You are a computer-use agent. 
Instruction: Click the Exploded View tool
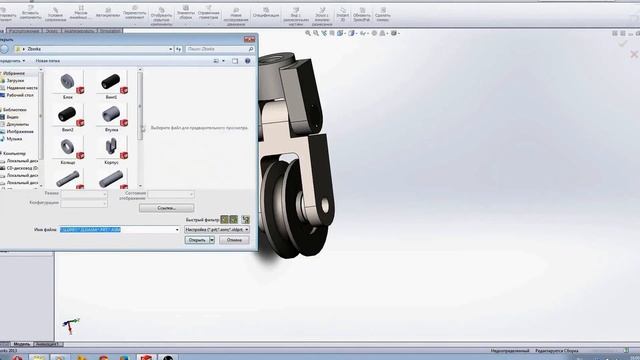(x=296, y=16)
